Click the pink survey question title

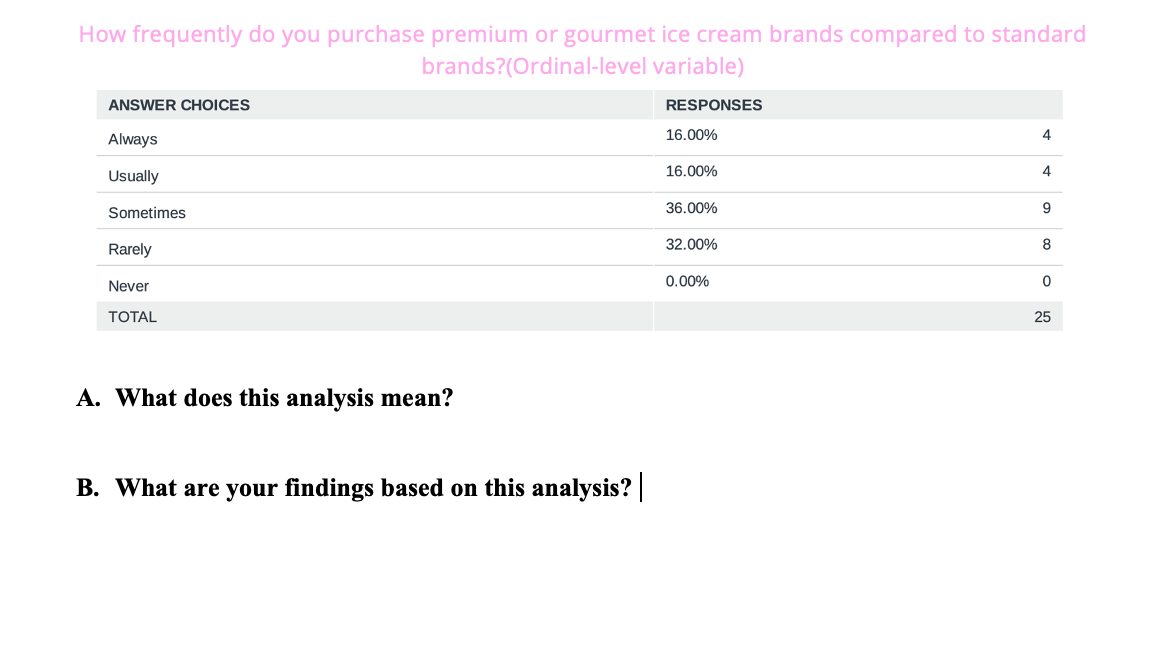(x=582, y=35)
